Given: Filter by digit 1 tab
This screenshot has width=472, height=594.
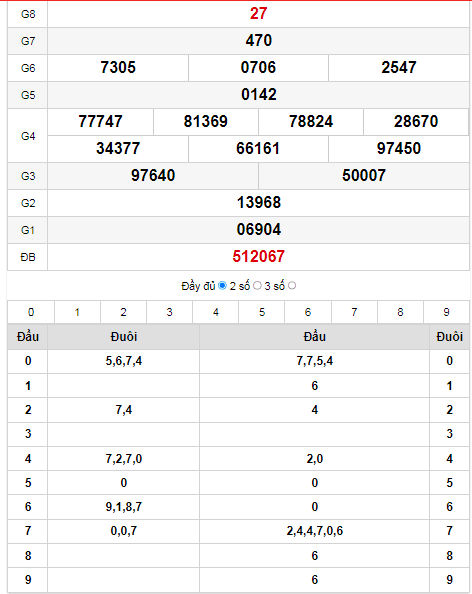Looking at the screenshot, I should (x=77, y=312).
